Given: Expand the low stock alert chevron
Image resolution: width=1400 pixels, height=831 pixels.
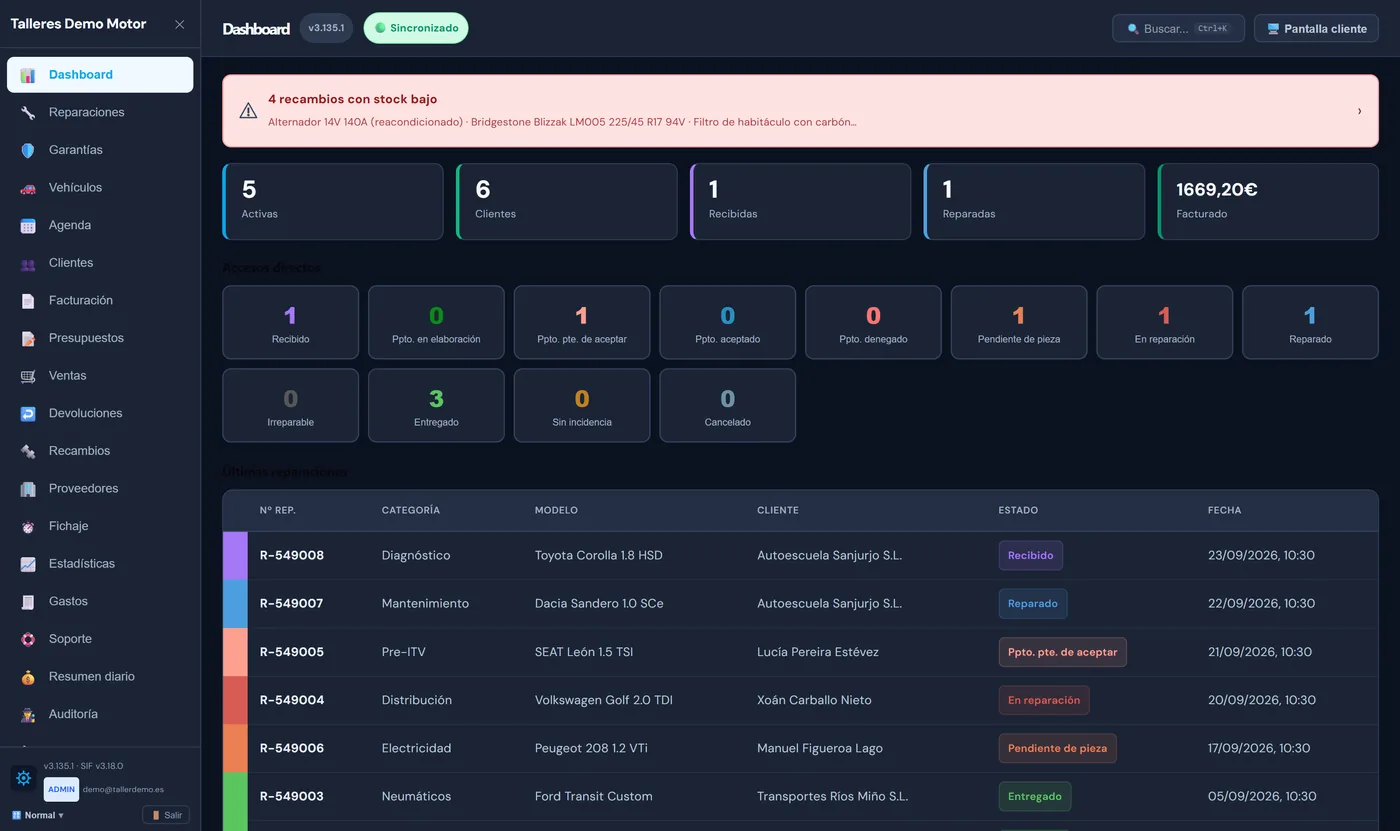Looking at the screenshot, I should point(1359,111).
